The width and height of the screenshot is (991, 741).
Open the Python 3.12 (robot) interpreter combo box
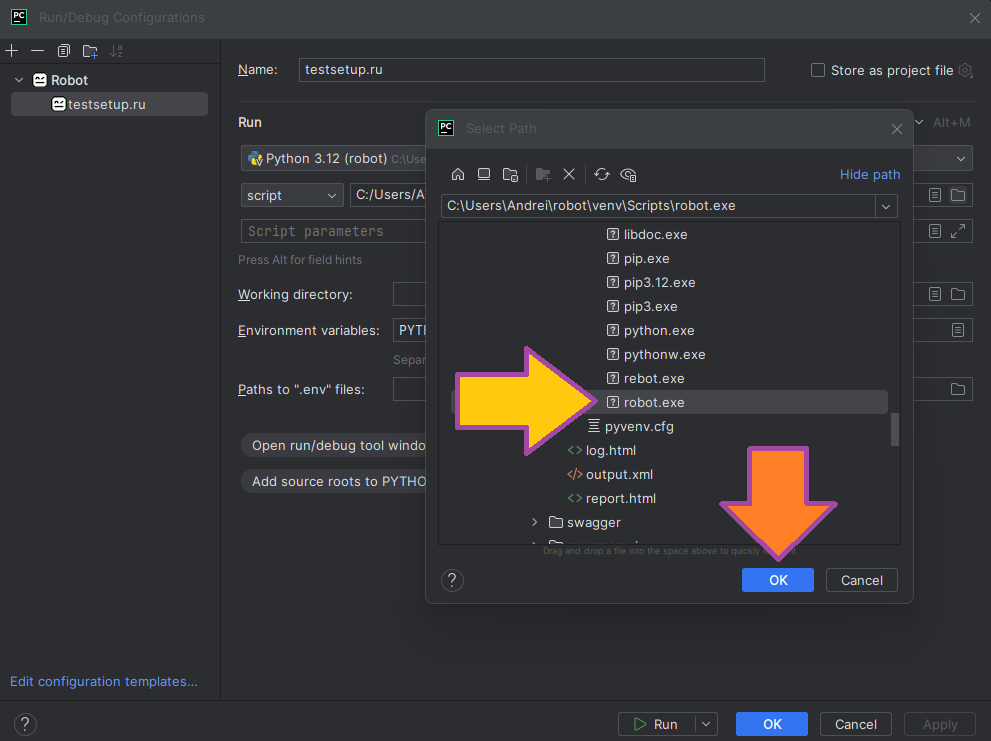(334, 159)
